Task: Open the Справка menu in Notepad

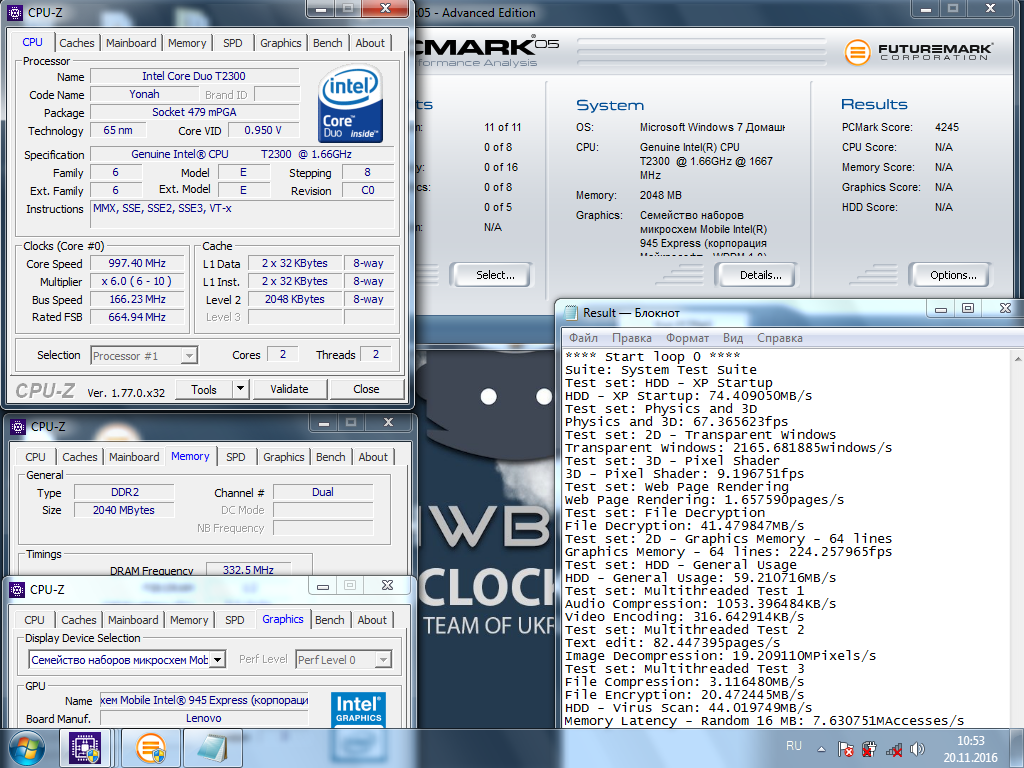Action: coord(780,338)
